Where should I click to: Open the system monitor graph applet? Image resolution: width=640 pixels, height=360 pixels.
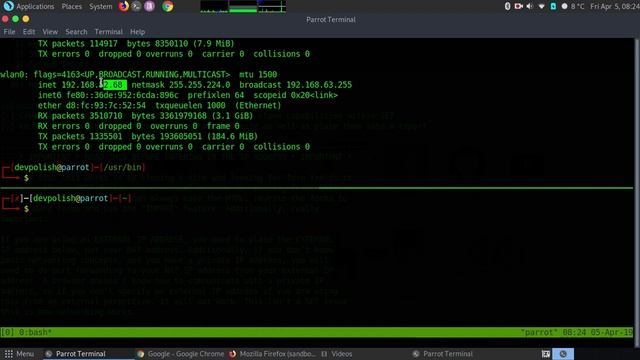(x=243, y=7)
